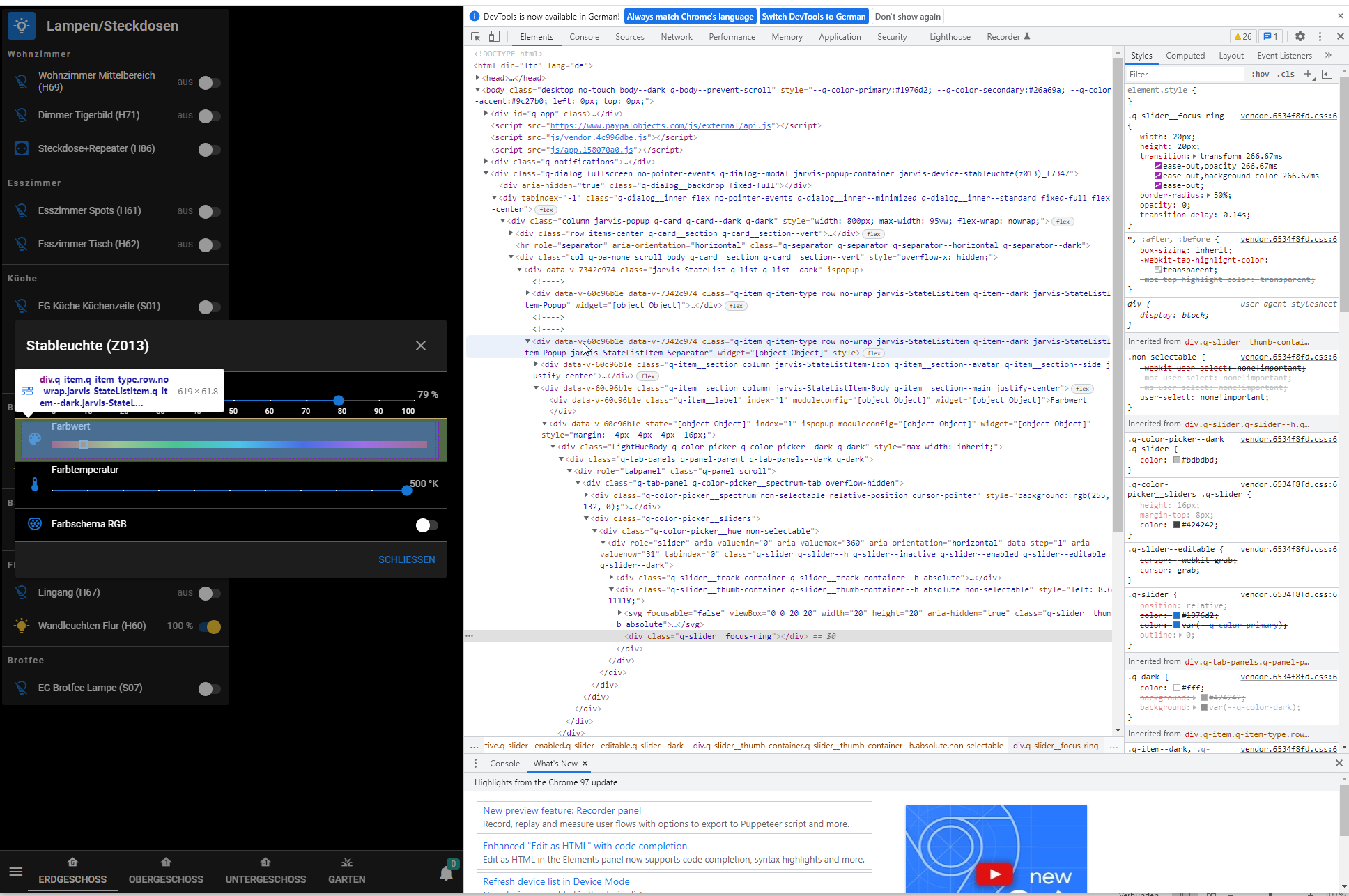
Task: Collapse the LightHueBody q-color-picker node
Action: [x=553, y=447]
